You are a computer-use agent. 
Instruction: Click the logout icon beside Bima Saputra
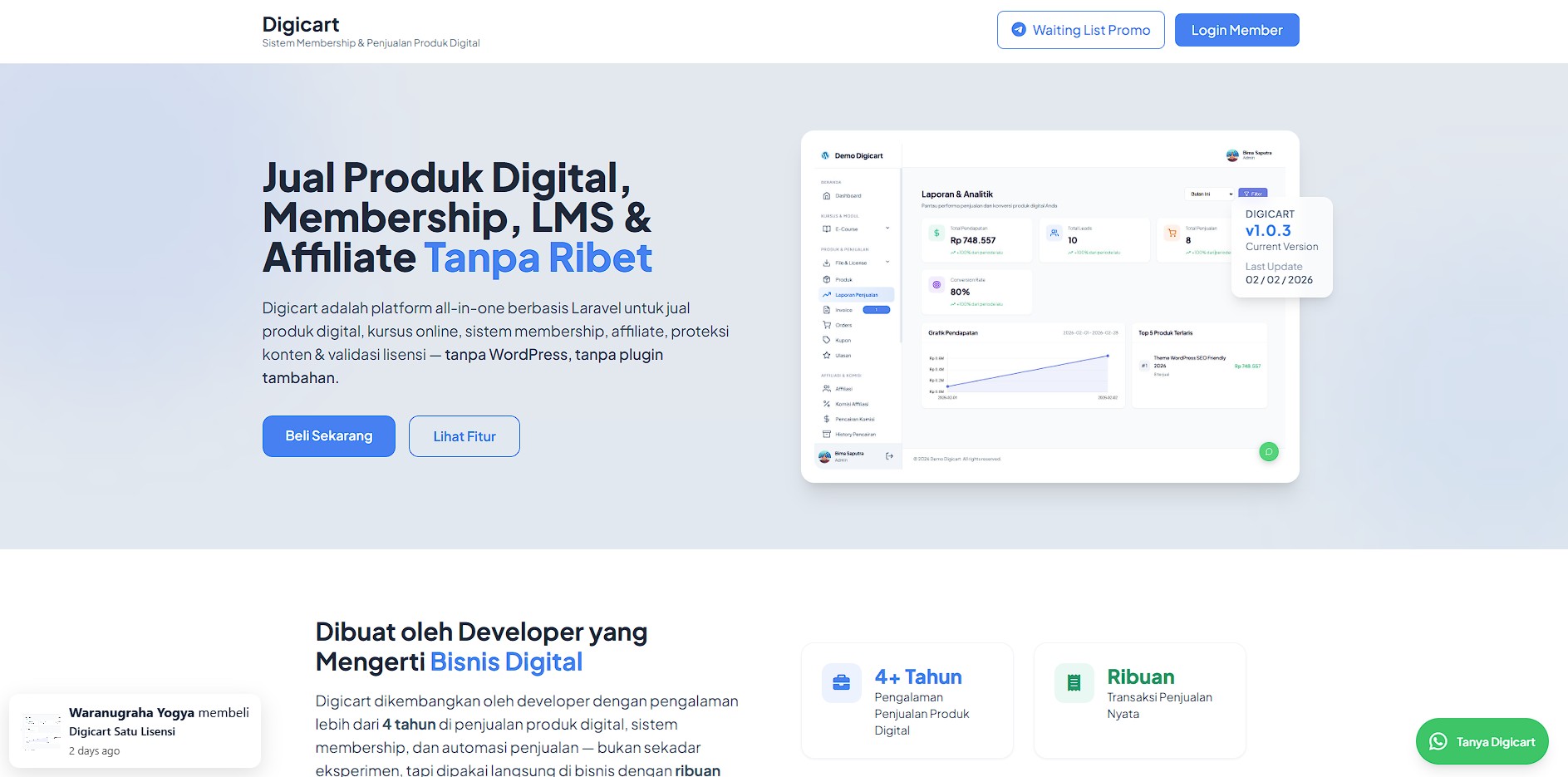pos(889,455)
